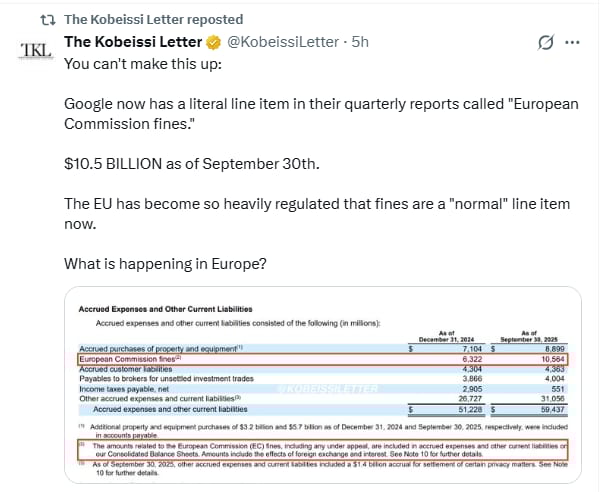The width and height of the screenshot is (601, 492).
Task: Click "You can't make this up:" text
Action: (143, 64)
